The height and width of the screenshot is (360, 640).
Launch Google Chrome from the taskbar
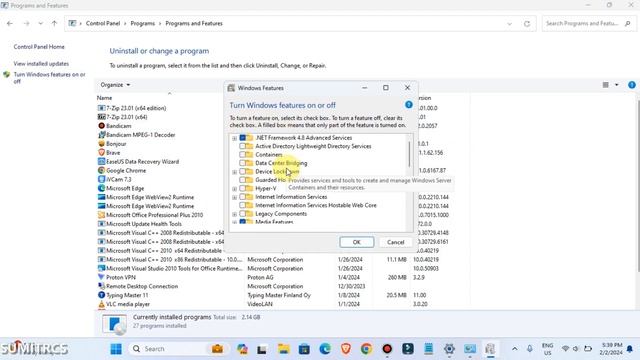tap(367, 349)
